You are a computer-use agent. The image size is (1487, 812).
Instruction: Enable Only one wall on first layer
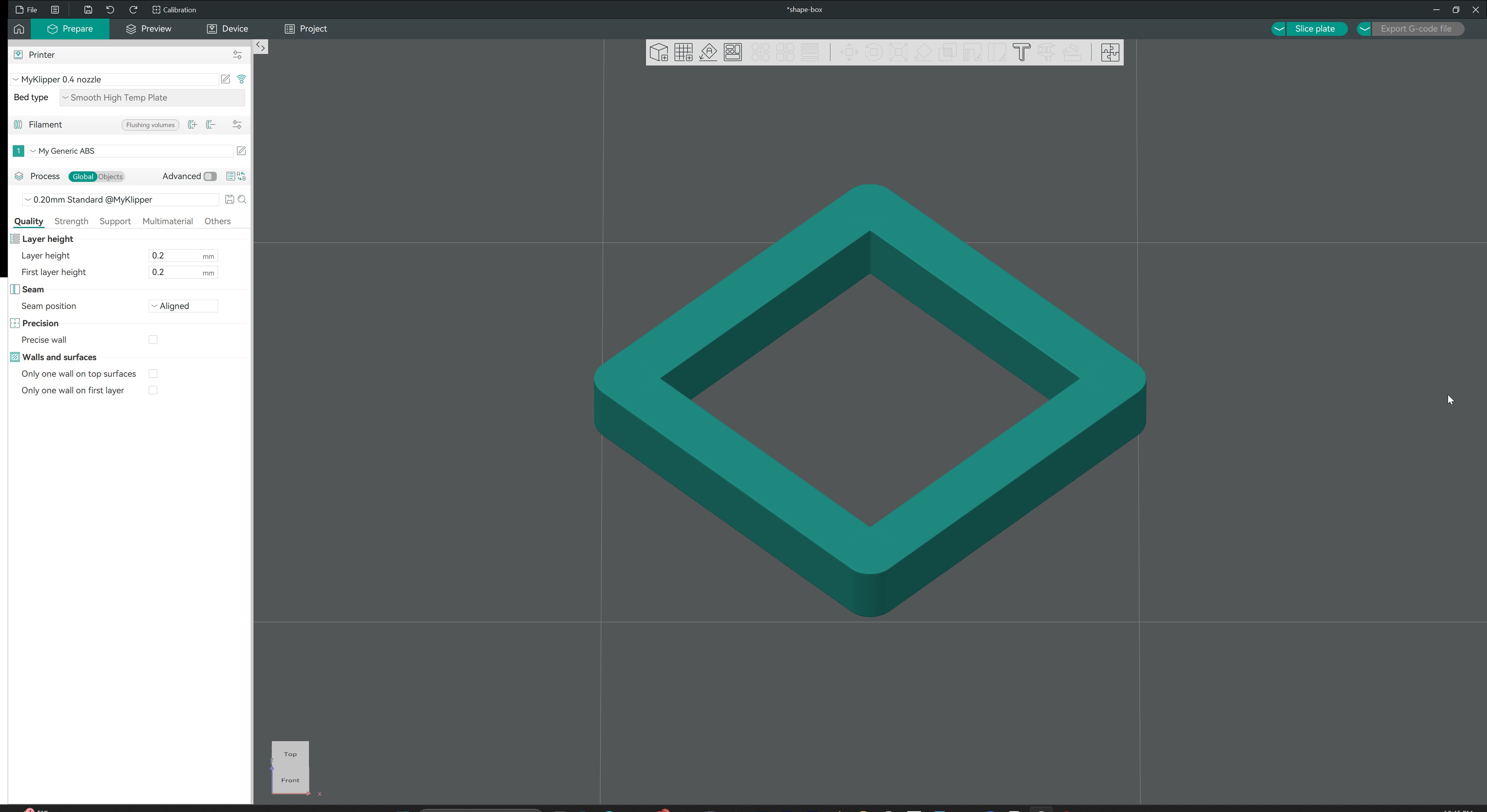click(x=153, y=391)
